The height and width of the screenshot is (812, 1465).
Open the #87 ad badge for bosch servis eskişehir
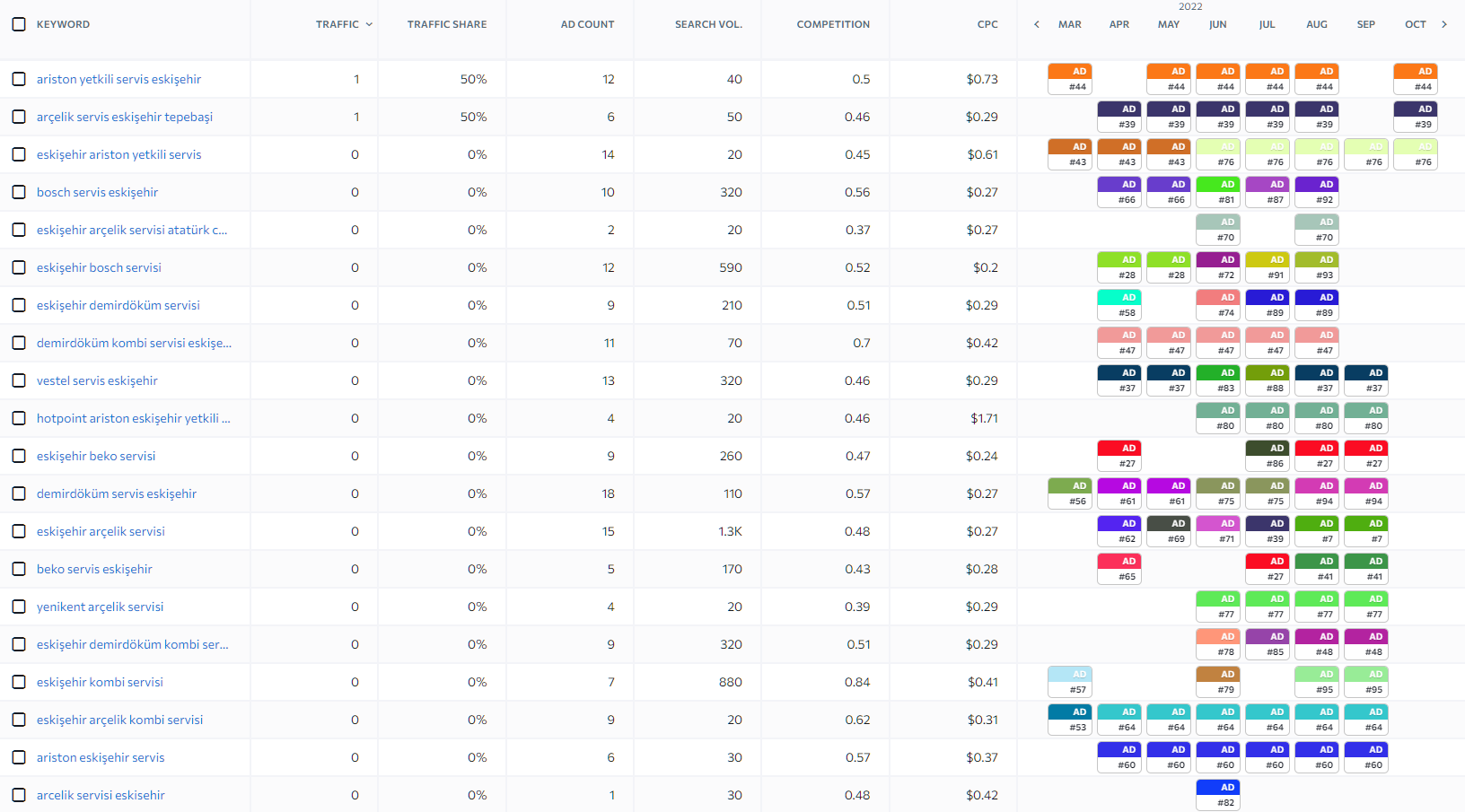pos(1268,192)
